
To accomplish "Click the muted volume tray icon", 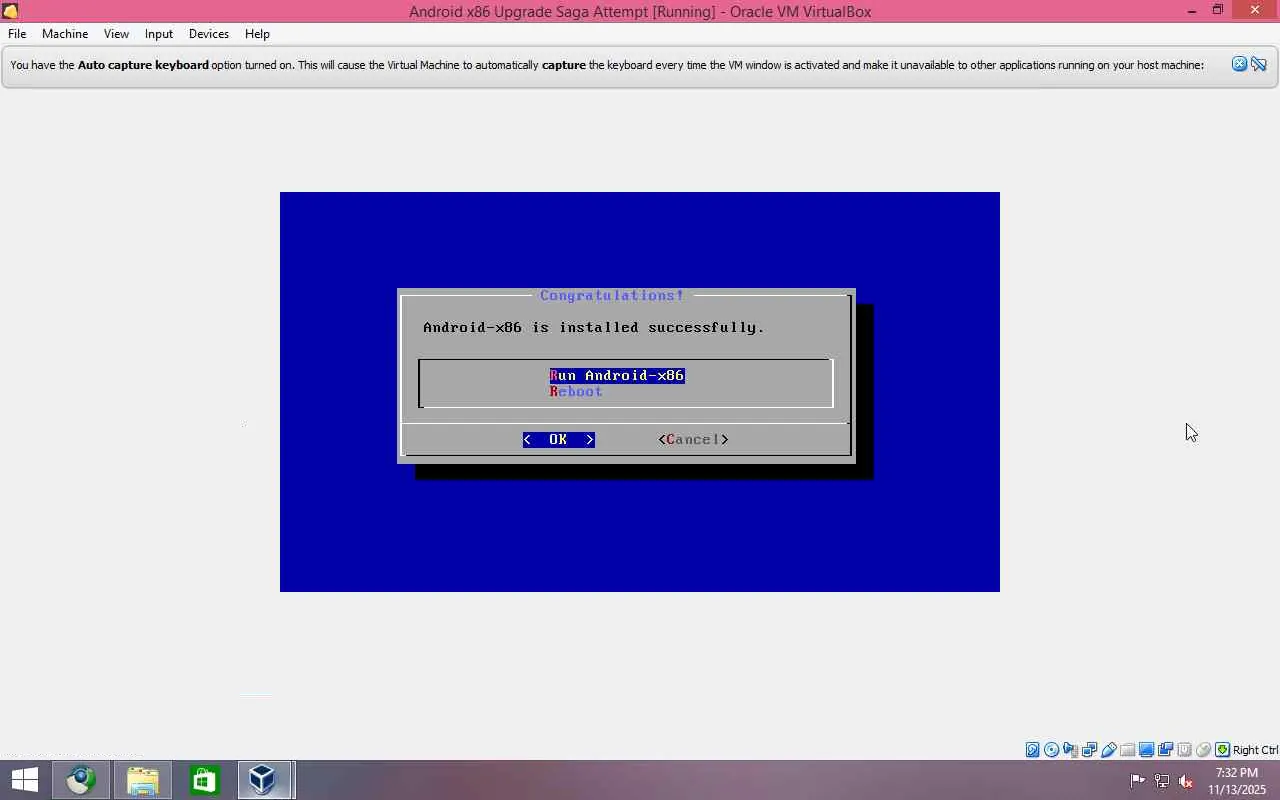I will (1185, 780).
